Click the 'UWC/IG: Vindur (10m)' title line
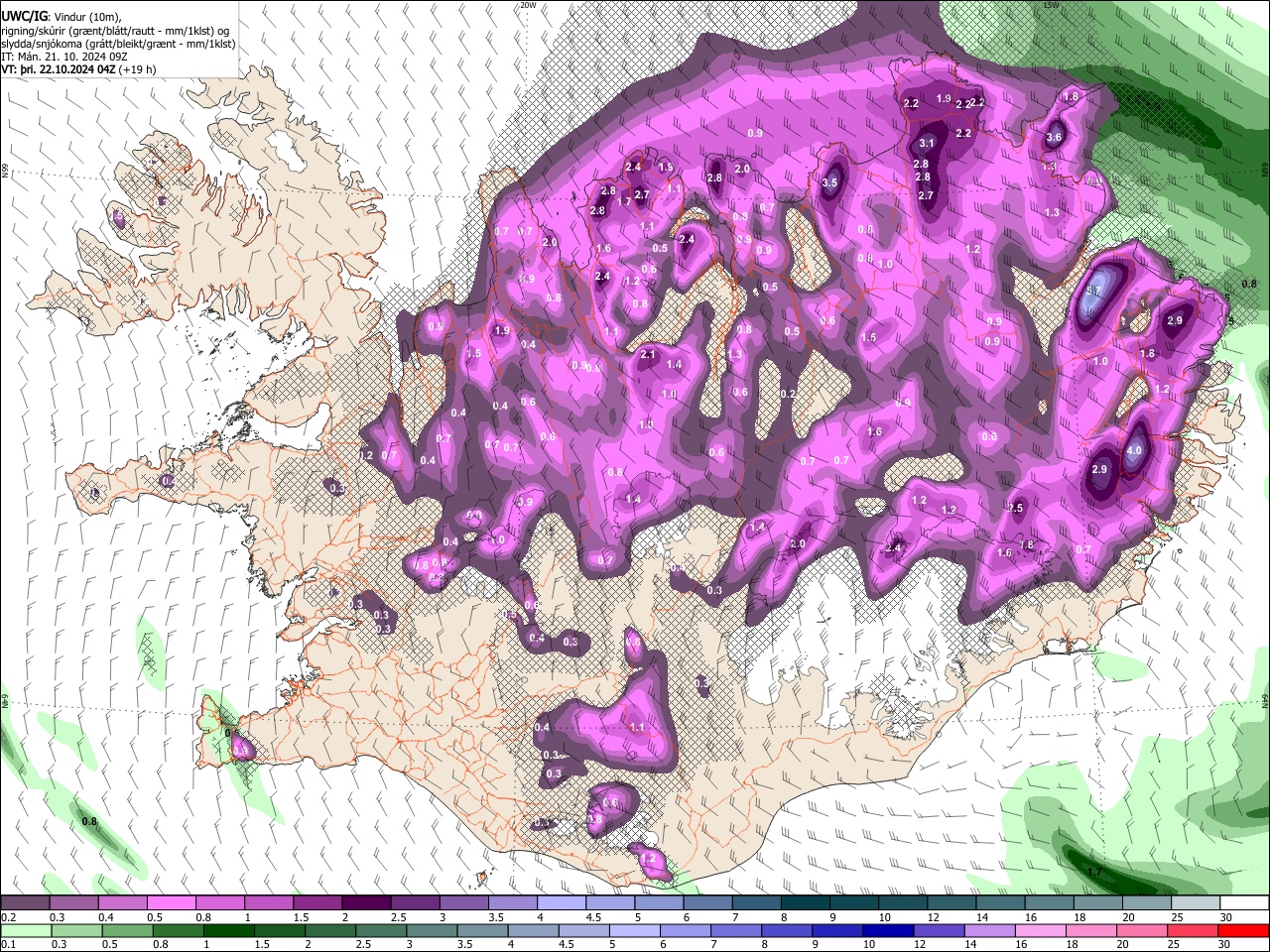The height and width of the screenshot is (952, 1270). coord(60,17)
